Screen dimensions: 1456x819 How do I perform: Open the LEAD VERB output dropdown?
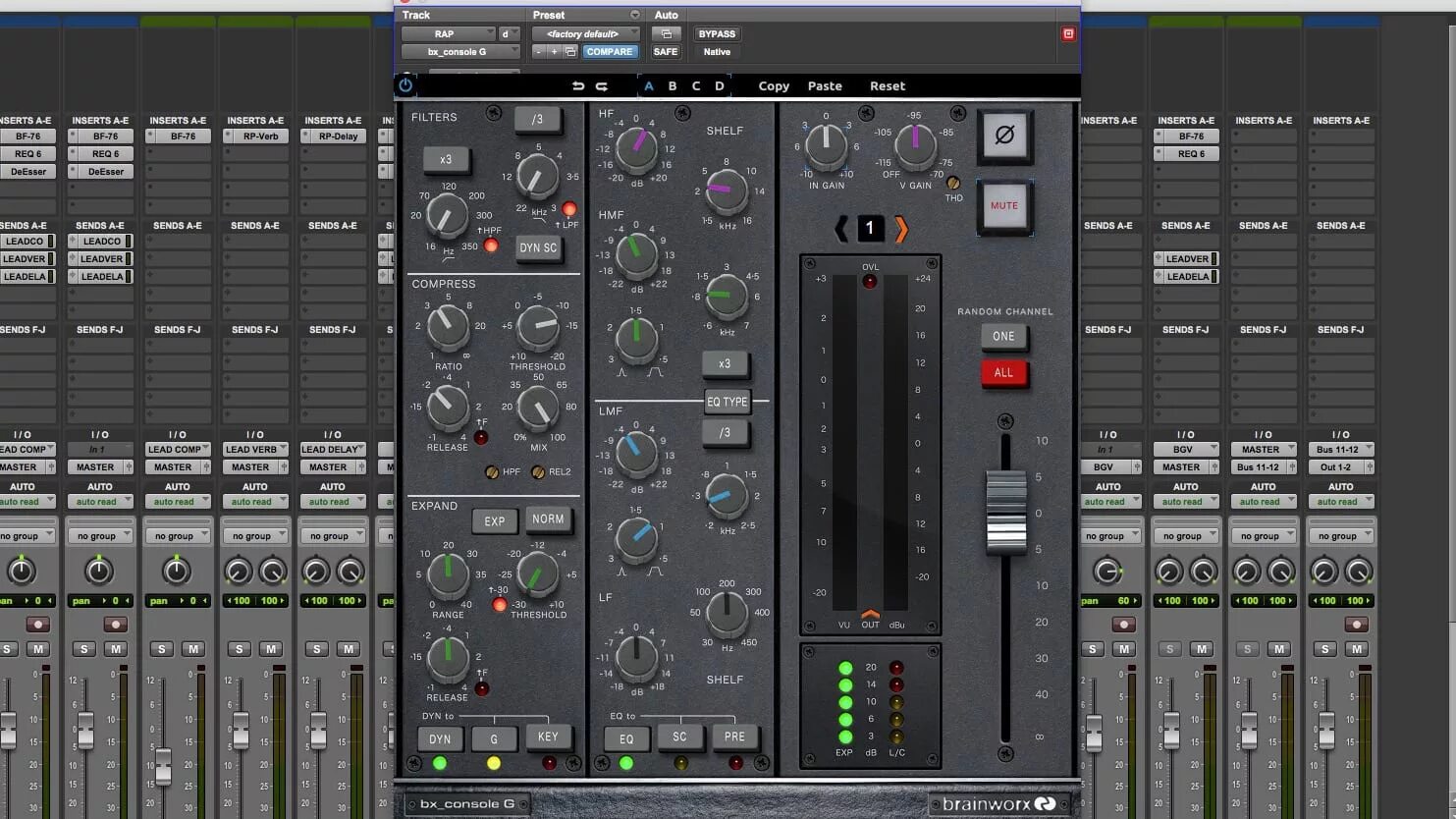254,450
